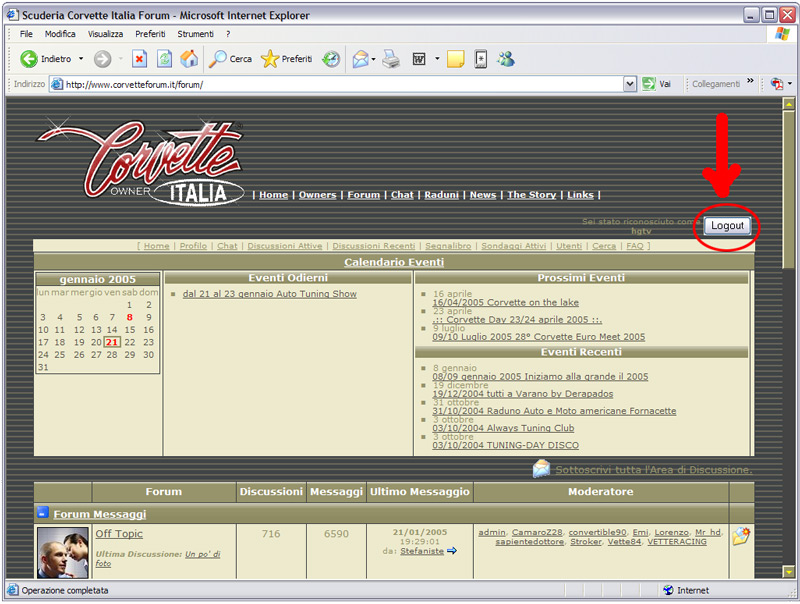
Task: Expand the Word edit dropdown arrow
Action: [x=437, y=59]
